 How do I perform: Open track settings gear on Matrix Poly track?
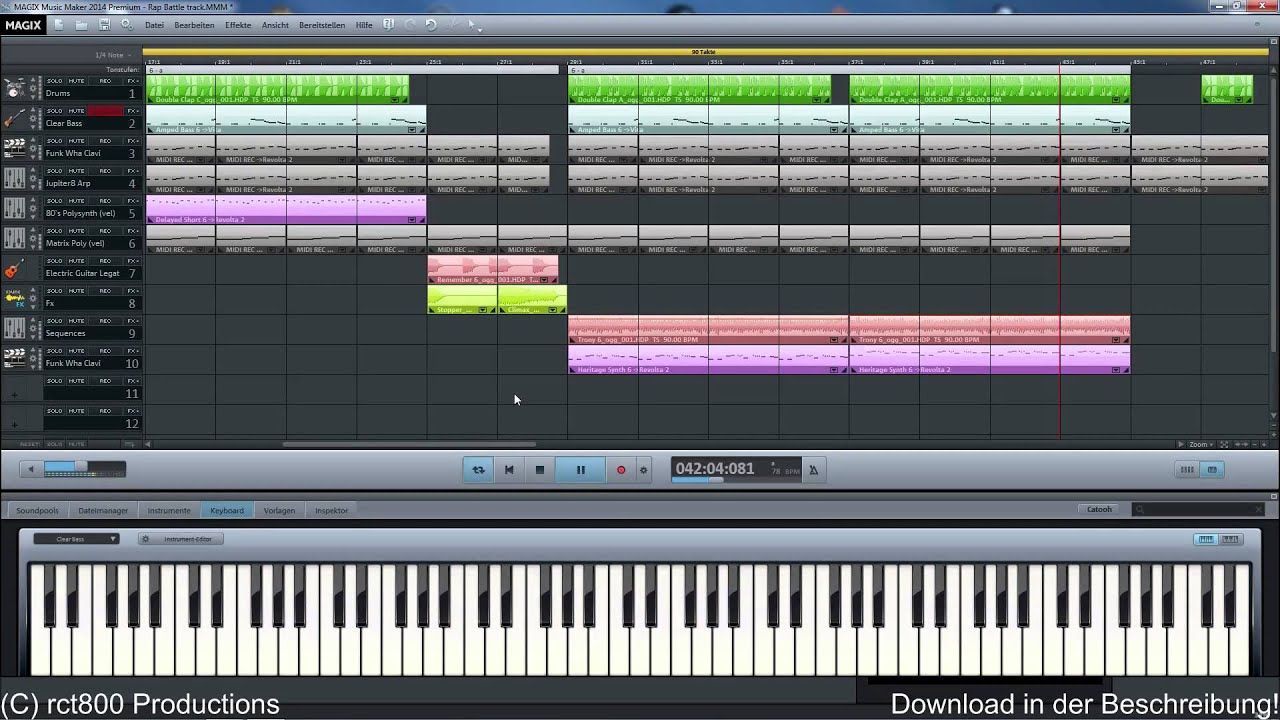(x=34, y=238)
